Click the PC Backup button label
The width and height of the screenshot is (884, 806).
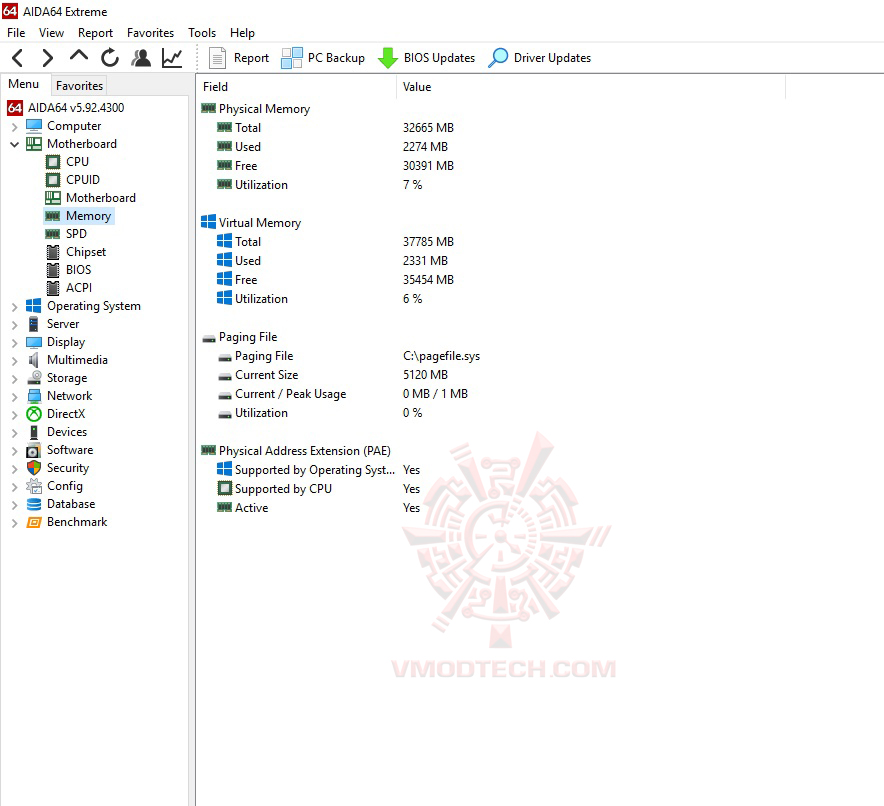coord(336,57)
